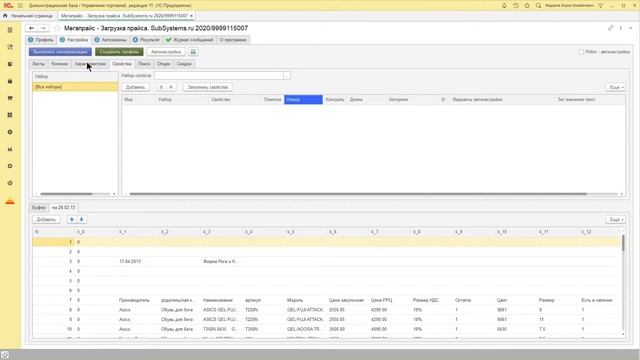Click bottom-left status bar icon

pyautogui.click(x=4, y=355)
